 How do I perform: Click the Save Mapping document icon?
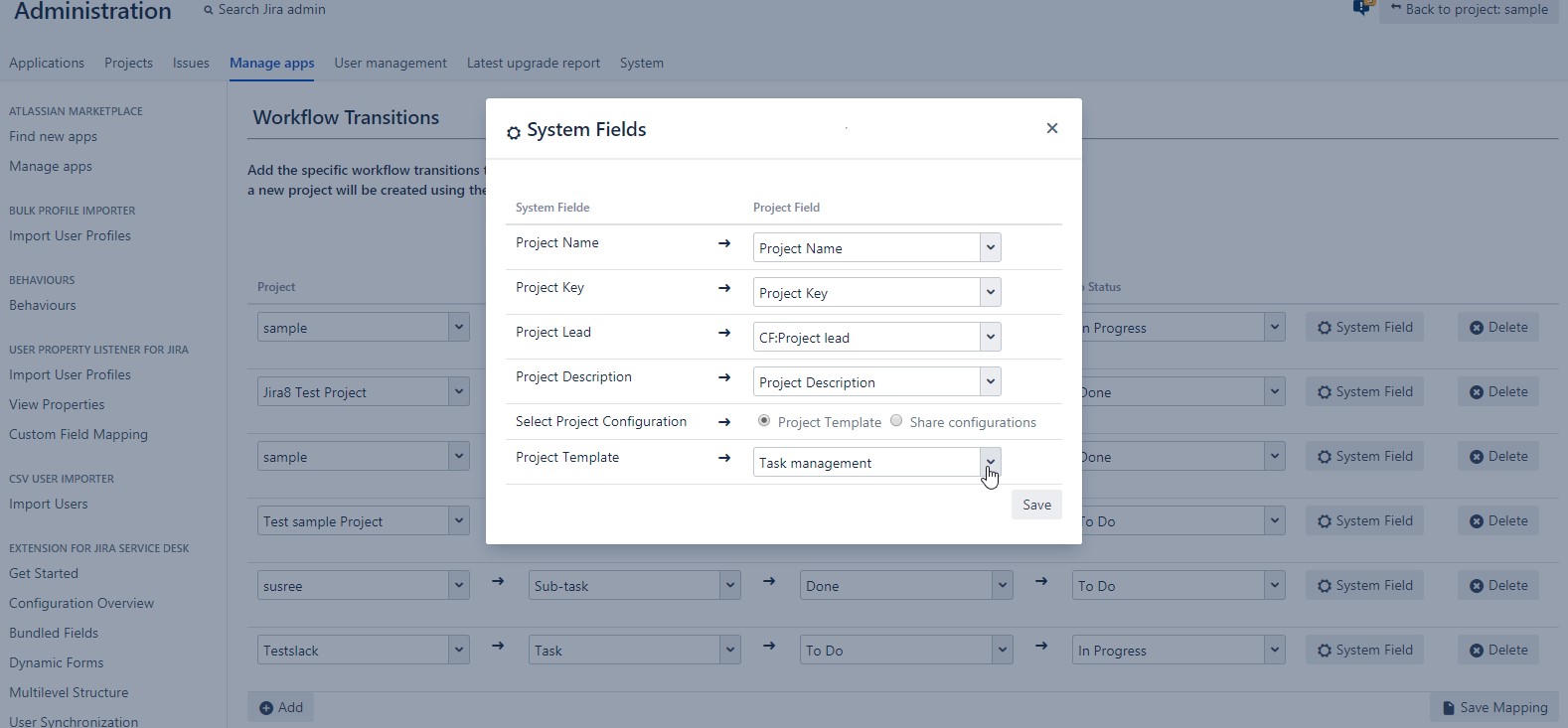[1449, 708]
